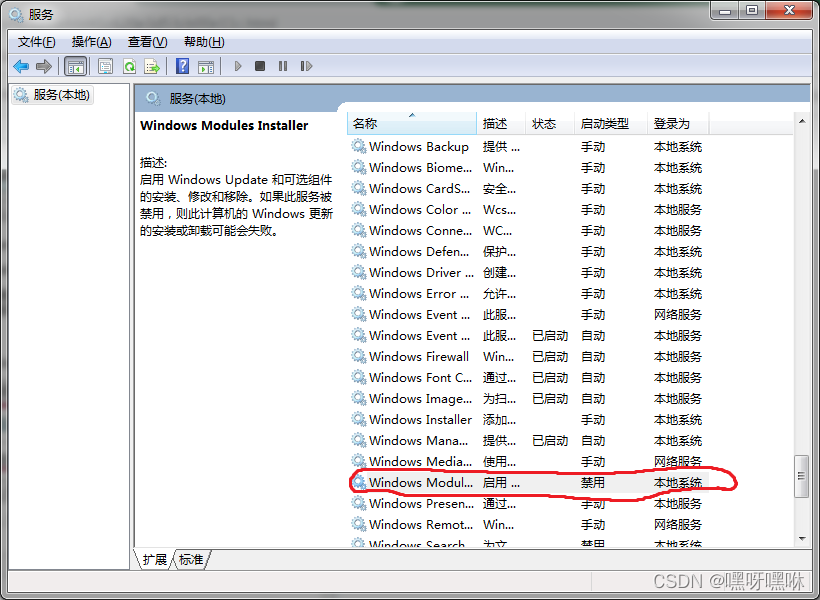Click 禁用 startup type of Windows Modul...
This screenshot has width=820, height=600.
tap(593, 482)
